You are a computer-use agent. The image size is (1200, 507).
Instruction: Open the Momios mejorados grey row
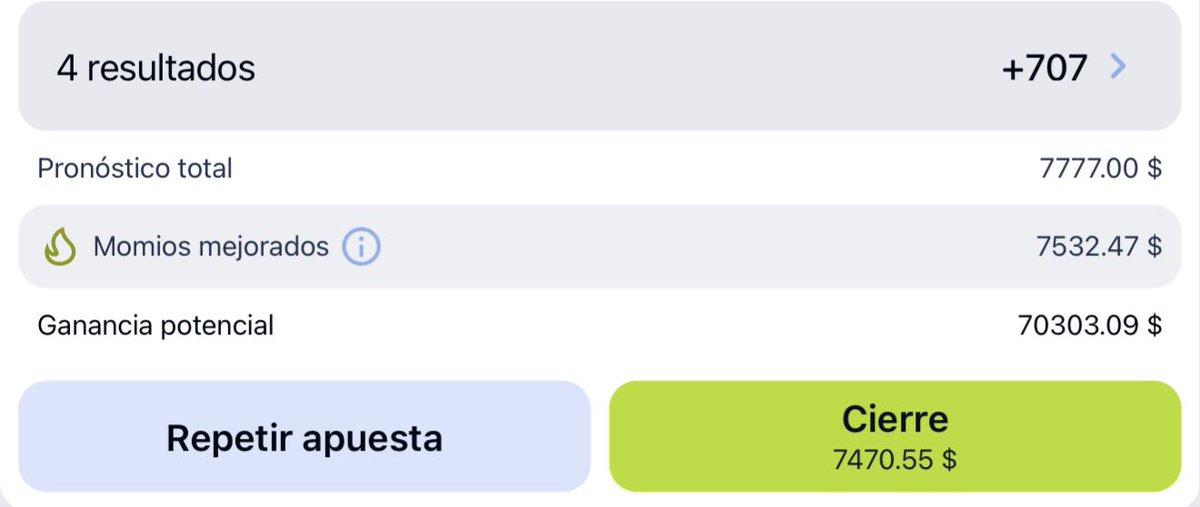pyautogui.click(x=600, y=246)
